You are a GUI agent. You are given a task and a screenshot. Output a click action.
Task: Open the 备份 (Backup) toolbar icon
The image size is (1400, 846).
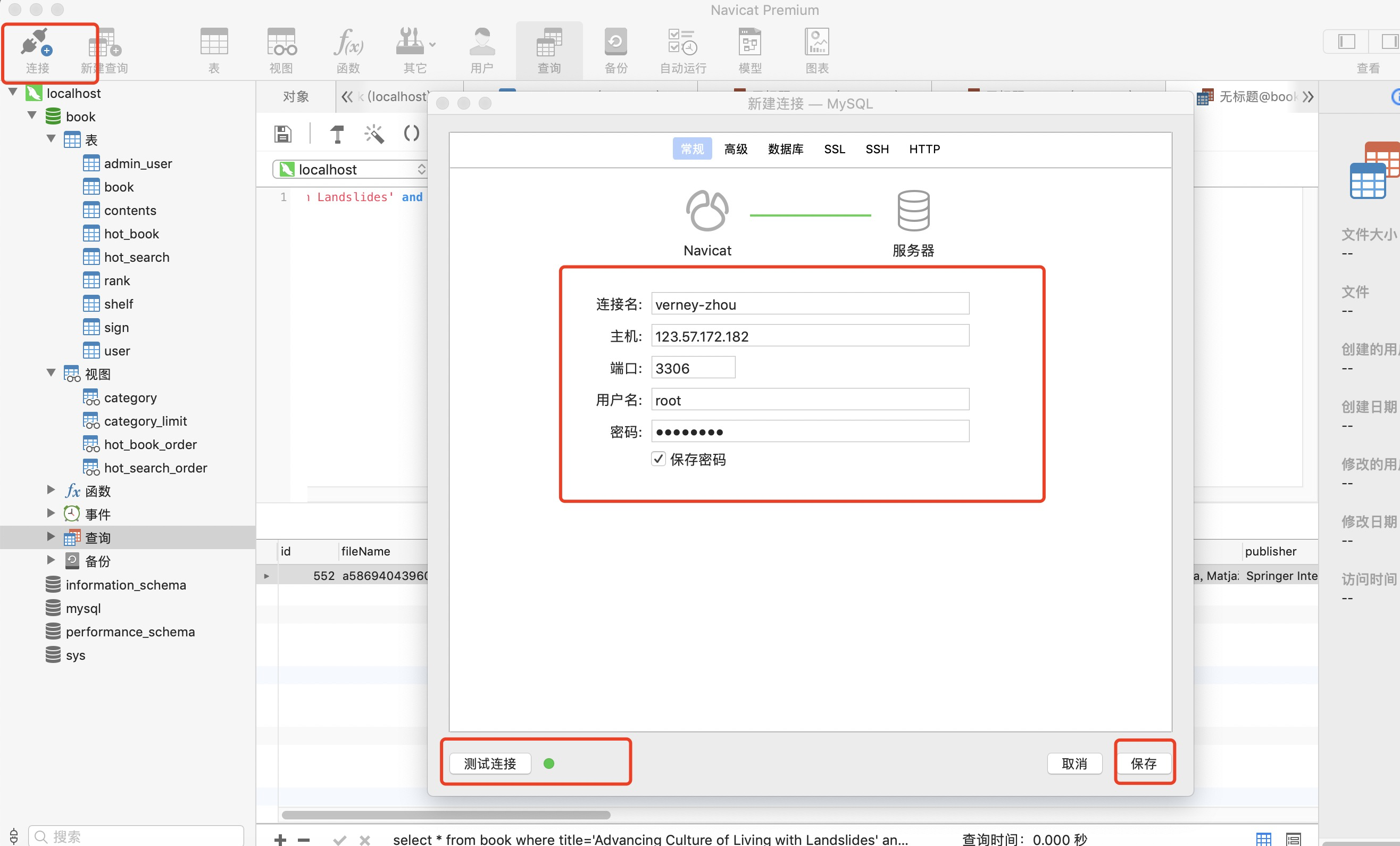615,43
